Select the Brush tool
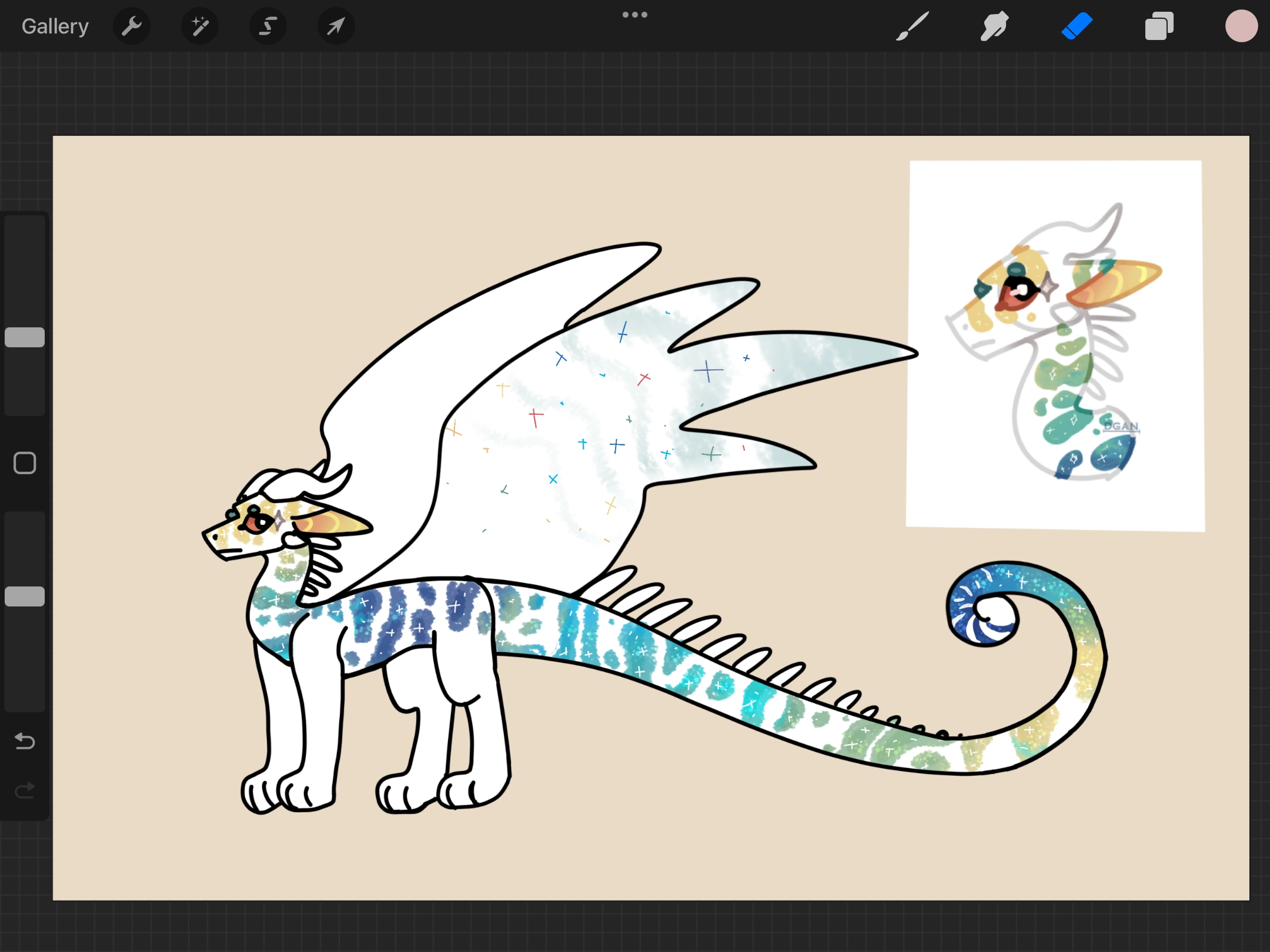Image resolution: width=1270 pixels, height=952 pixels. coord(913,26)
